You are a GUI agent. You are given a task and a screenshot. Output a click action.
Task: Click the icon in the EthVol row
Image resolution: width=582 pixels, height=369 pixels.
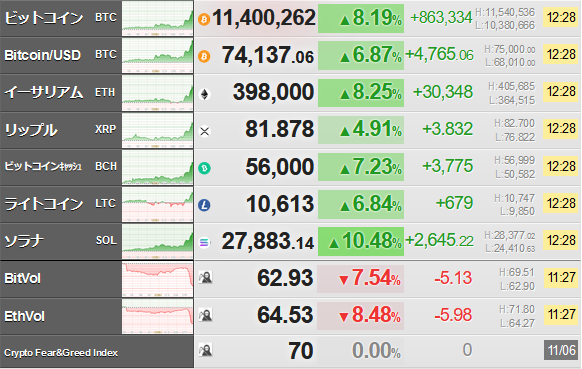tap(205, 315)
